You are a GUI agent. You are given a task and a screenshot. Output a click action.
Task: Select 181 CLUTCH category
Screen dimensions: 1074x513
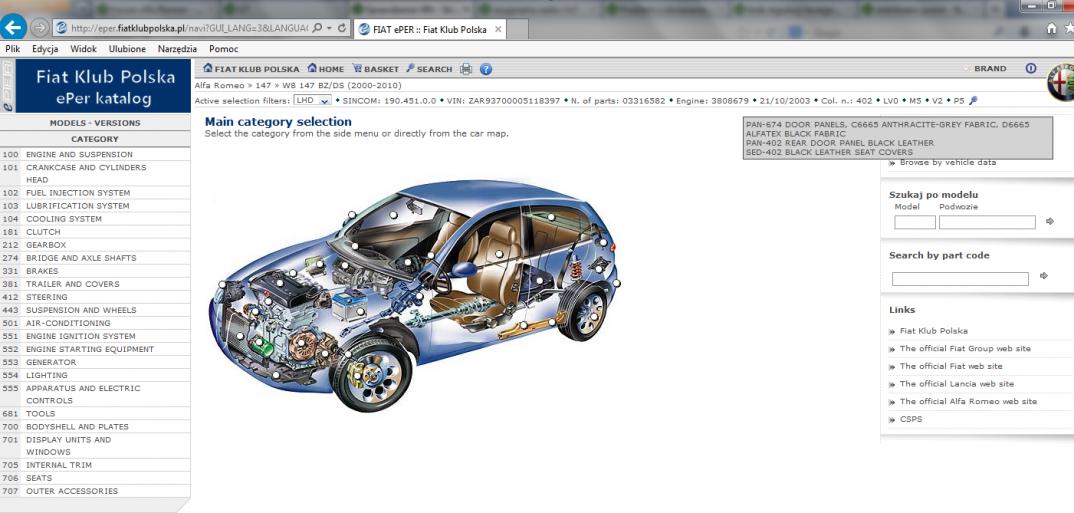[95, 232]
